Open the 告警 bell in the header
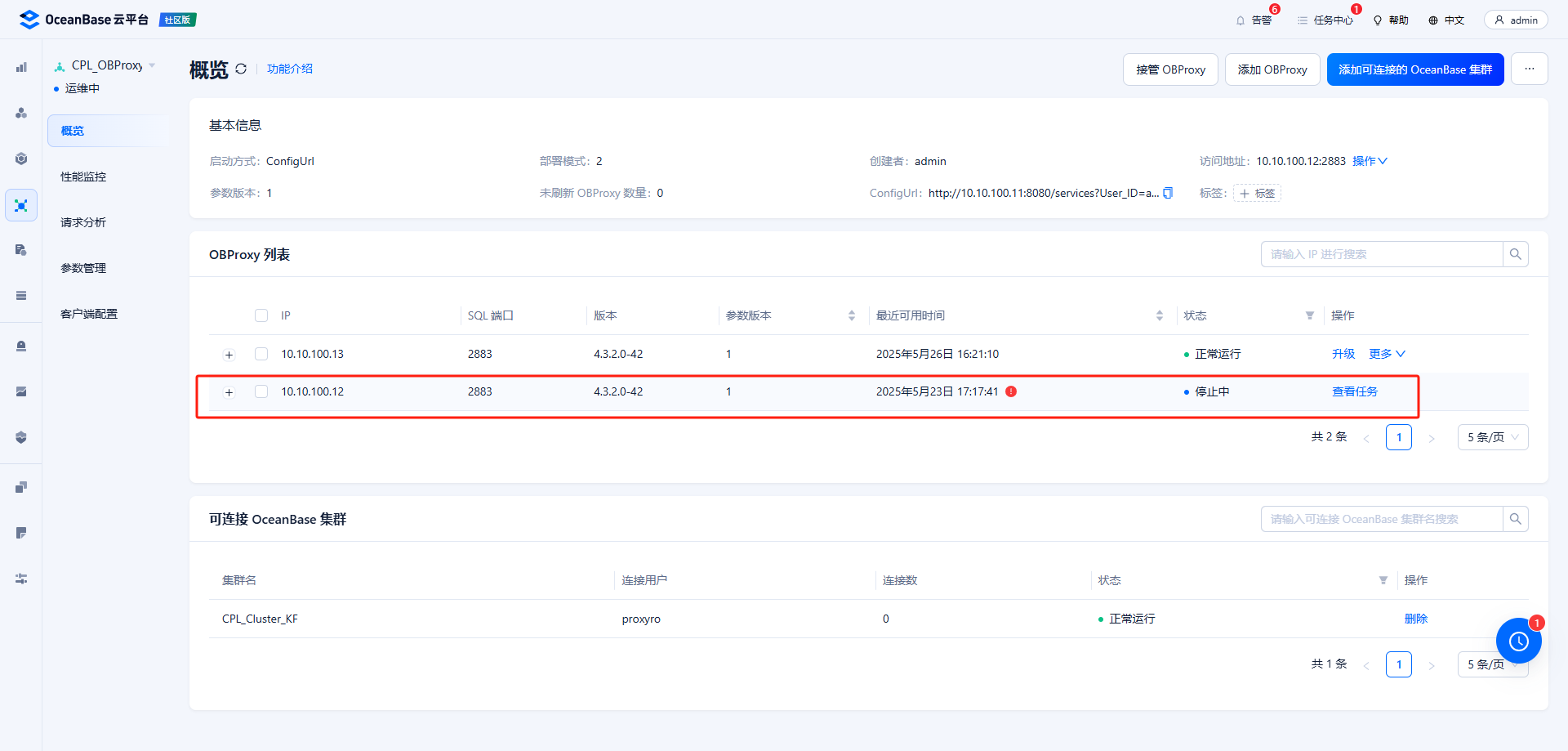Image resolution: width=1568 pixels, height=751 pixels. (1254, 20)
